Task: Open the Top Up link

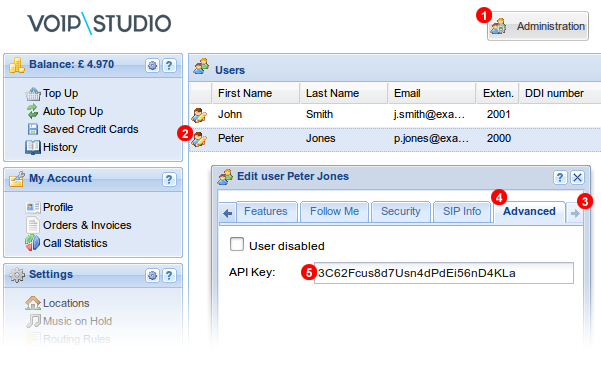Action: pos(61,93)
